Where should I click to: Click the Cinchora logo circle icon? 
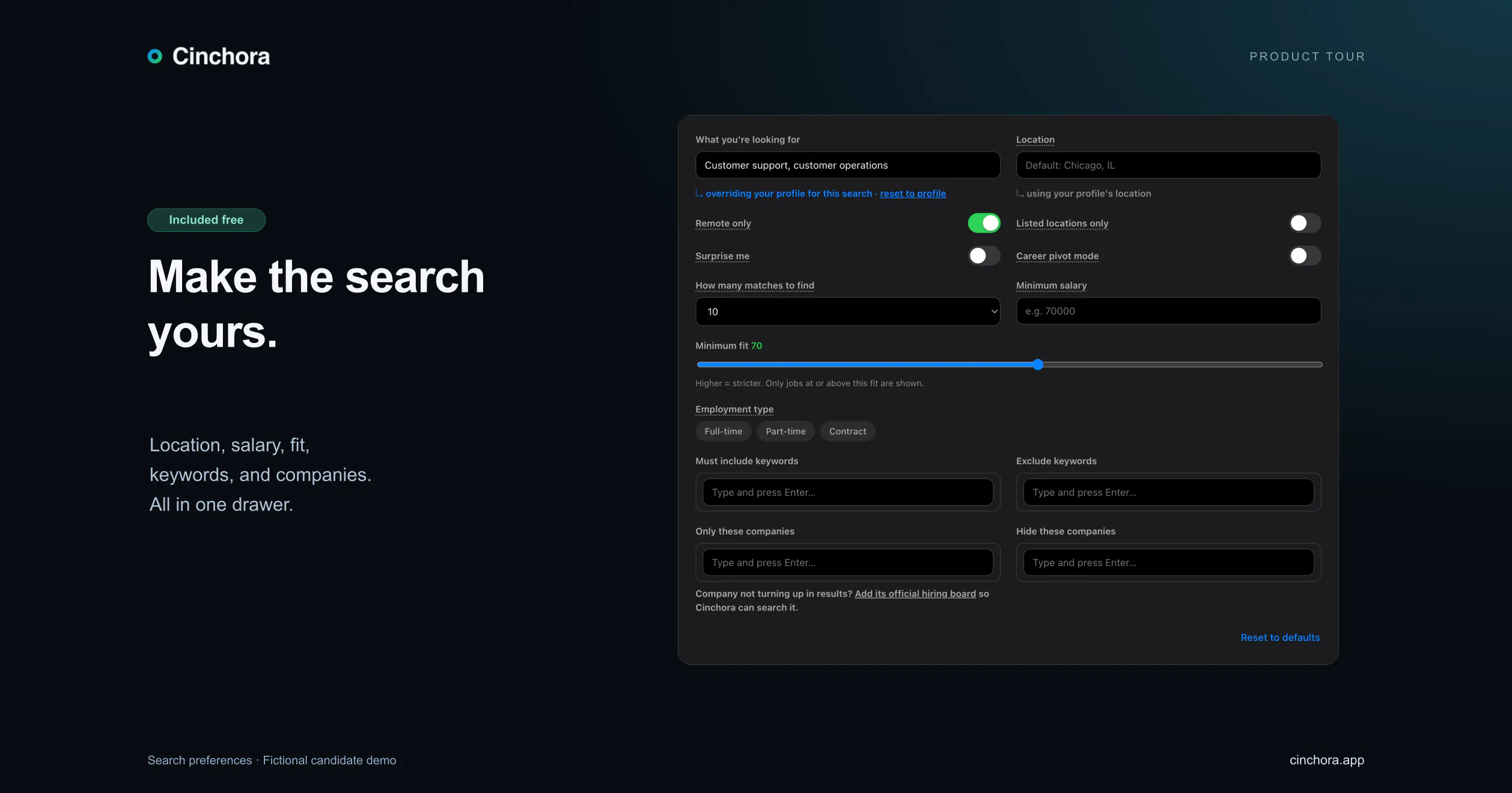[155, 56]
